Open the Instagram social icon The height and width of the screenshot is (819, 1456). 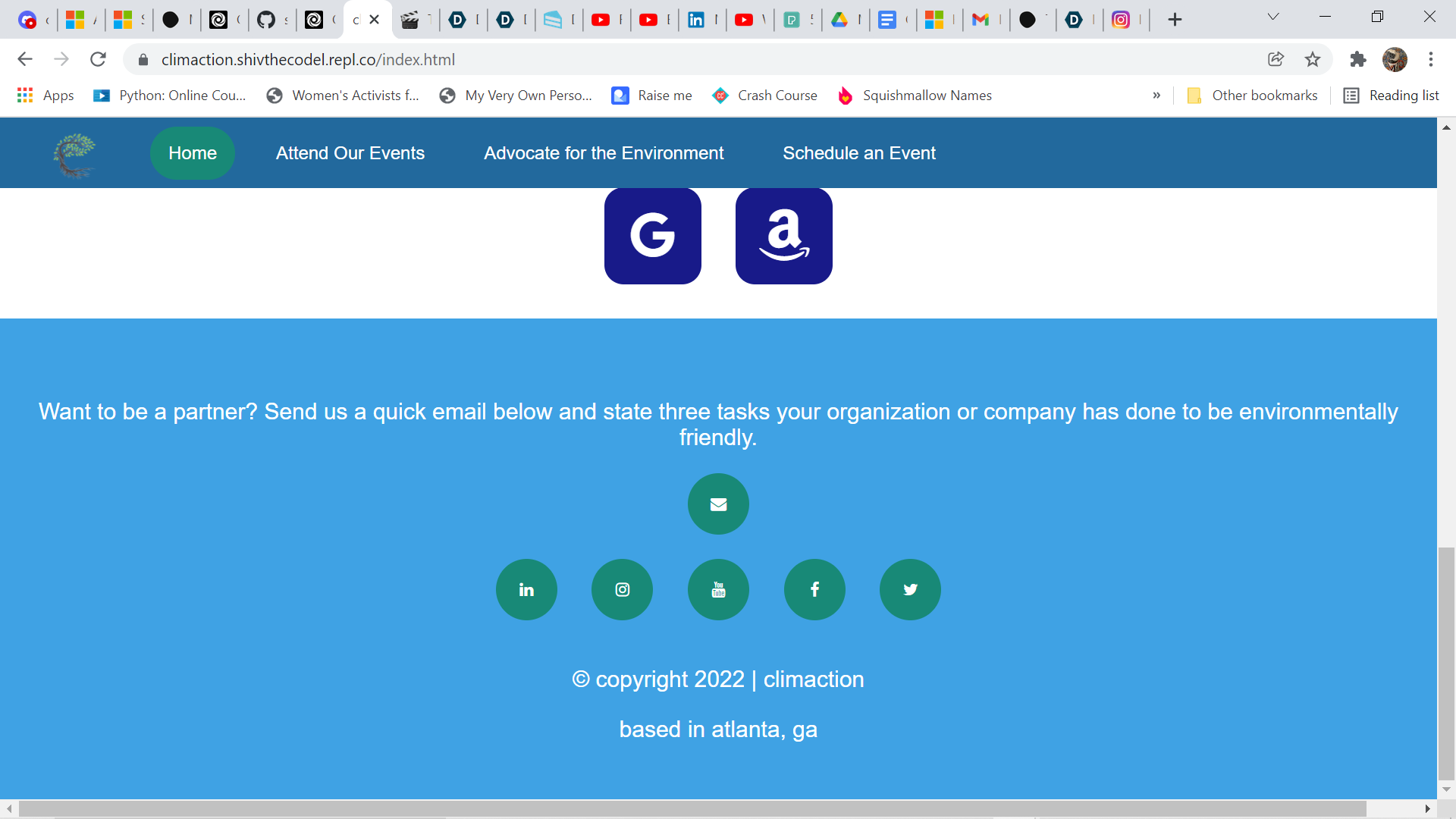click(622, 590)
